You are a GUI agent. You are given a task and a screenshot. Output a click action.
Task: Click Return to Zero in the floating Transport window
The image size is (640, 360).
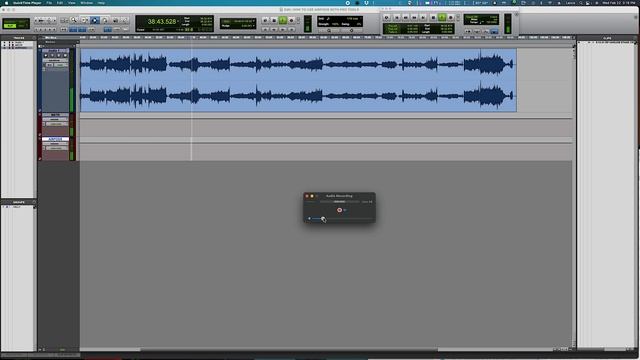[397, 18]
